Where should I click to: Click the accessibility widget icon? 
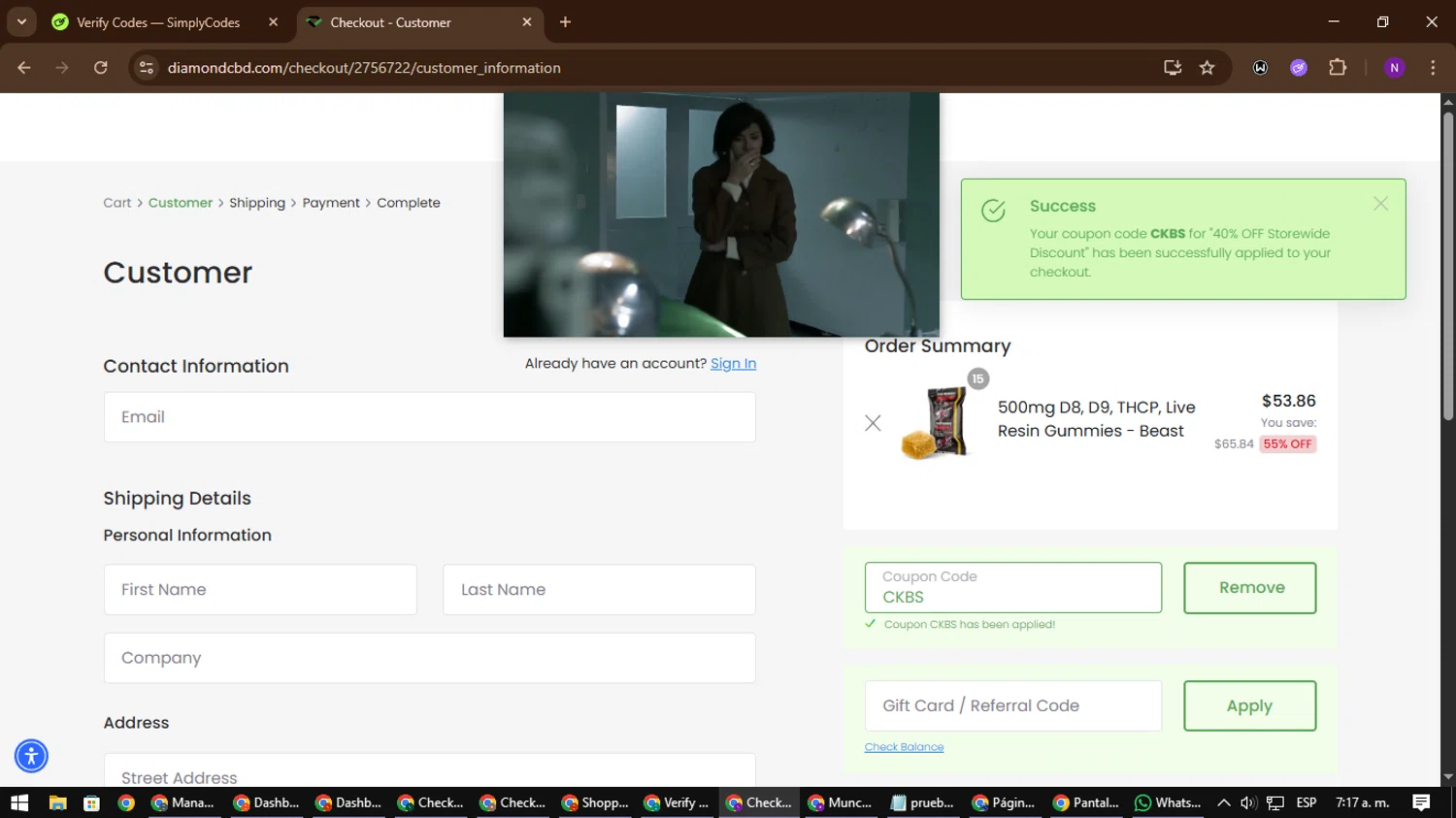31,756
